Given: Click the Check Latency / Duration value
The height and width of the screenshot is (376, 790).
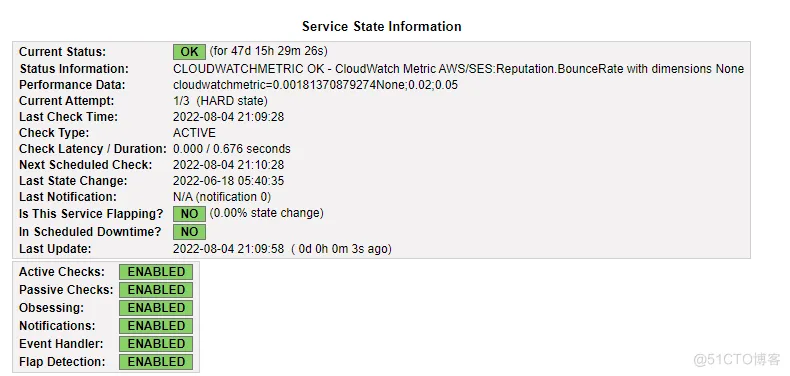Looking at the screenshot, I should 232,149.
